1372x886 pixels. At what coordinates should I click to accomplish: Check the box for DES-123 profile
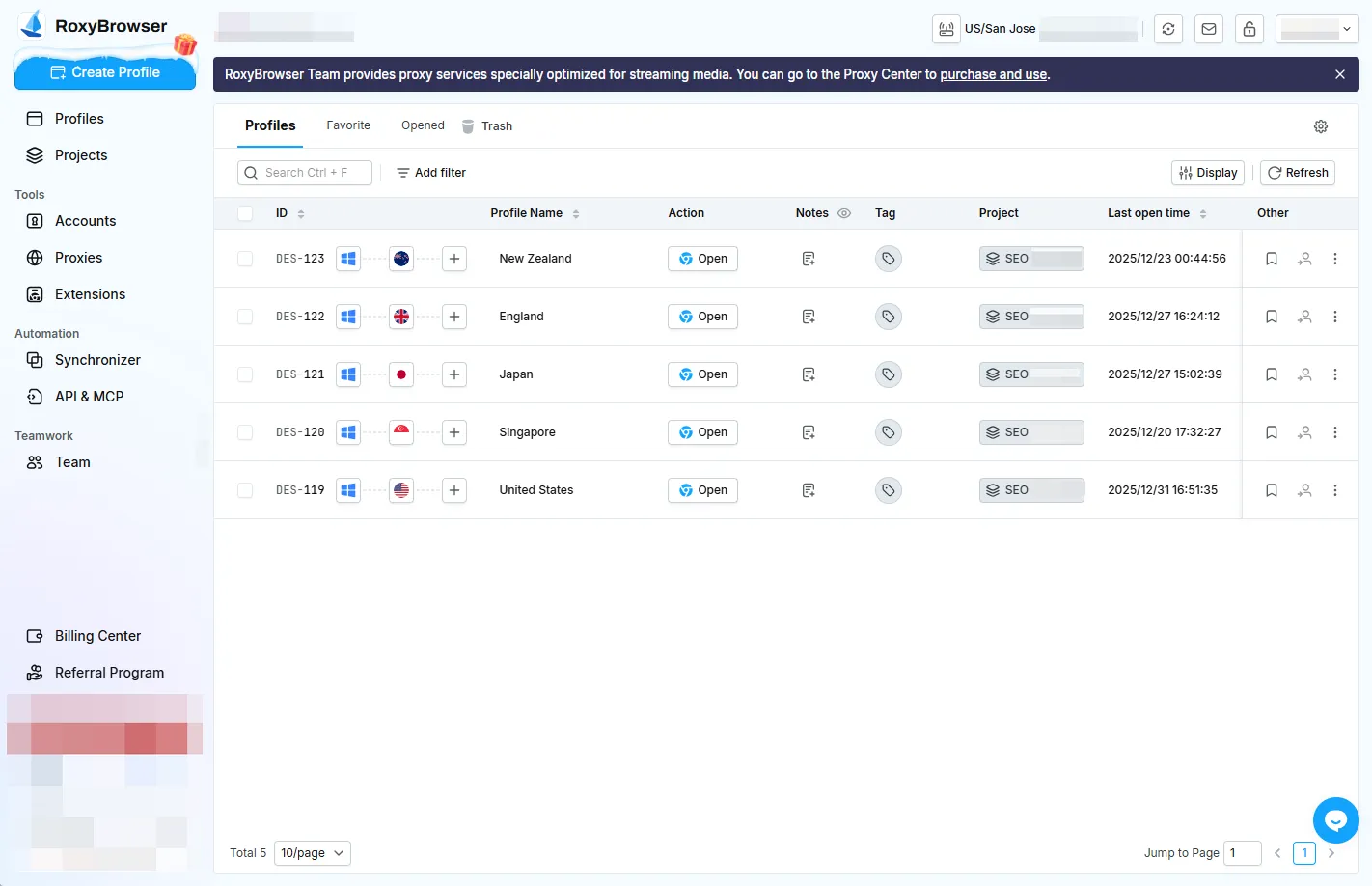[x=245, y=259]
